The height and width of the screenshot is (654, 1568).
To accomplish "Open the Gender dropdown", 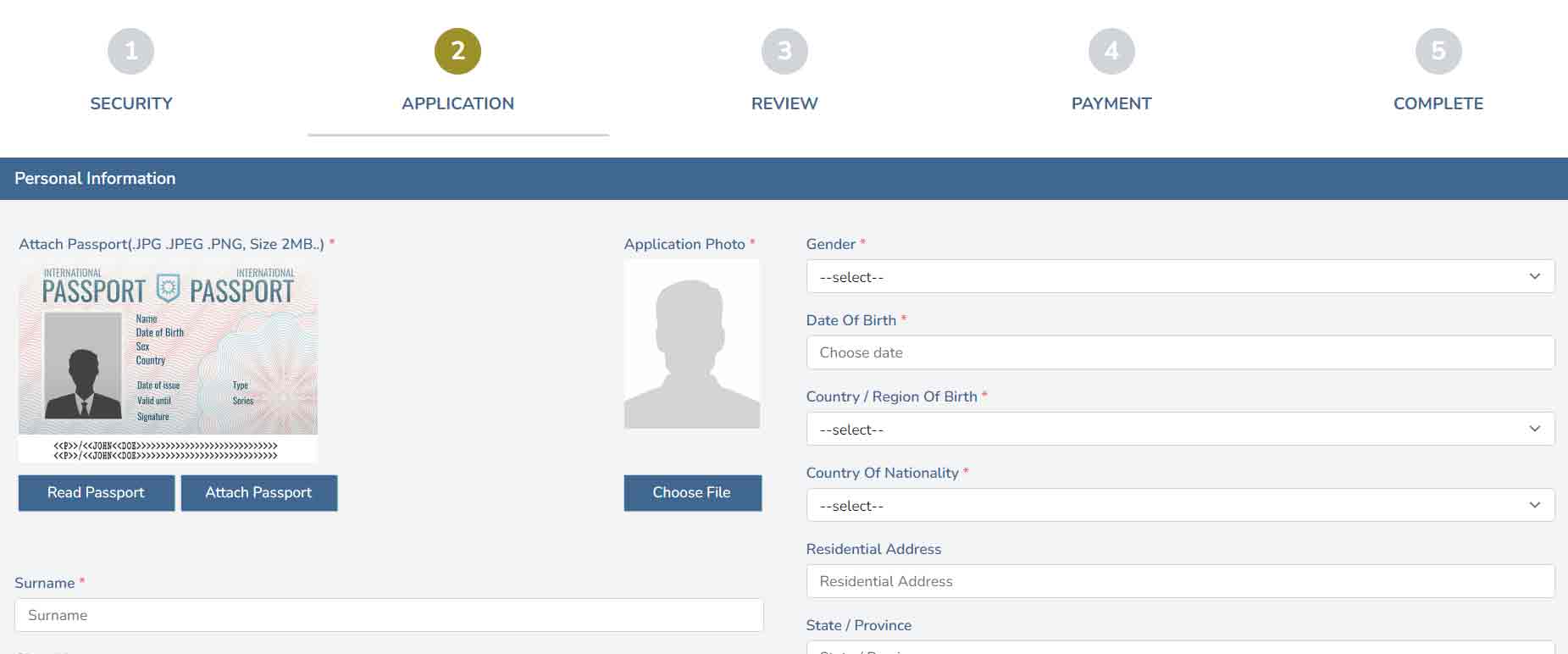I will coord(1180,277).
